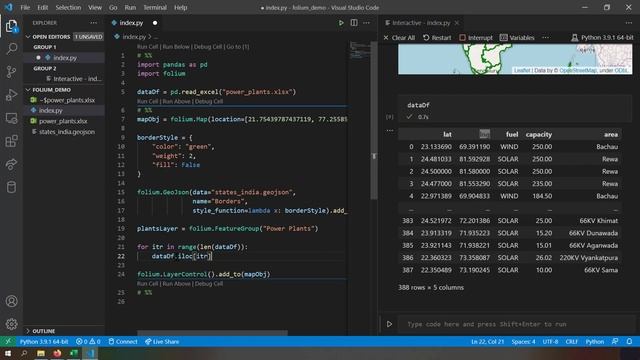Open the Extensions view
This screenshot has width=640, height=360.
point(11,141)
